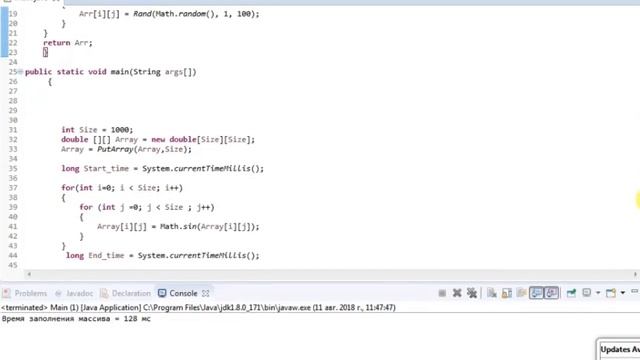Click the Updates Available notification popup

coord(618,350)
